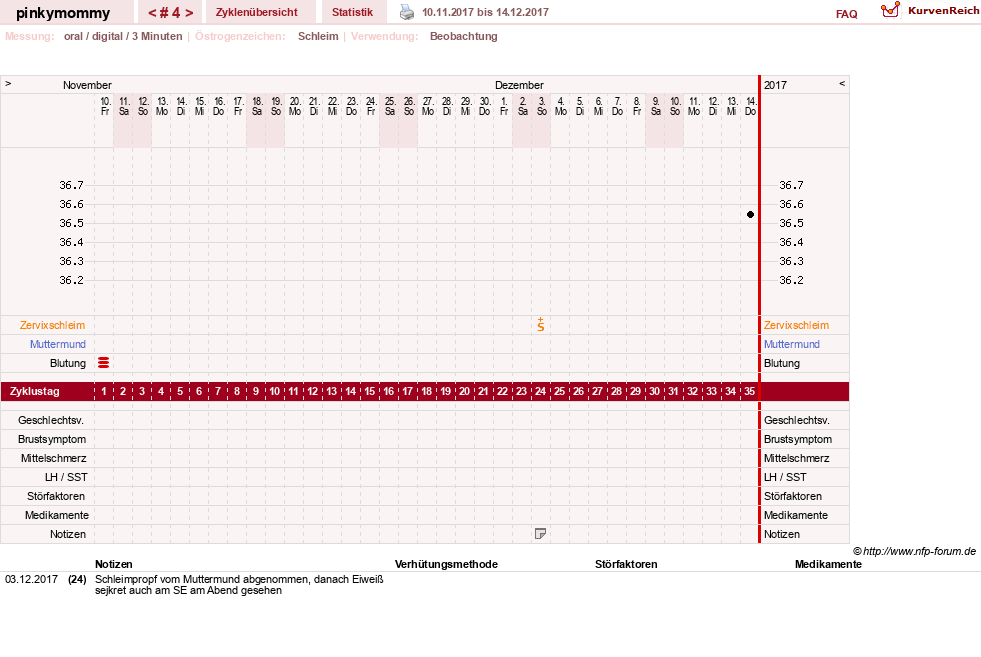Click the 10. Fr date column header
This screenshot has height=657, width=981.
(105, 106)
